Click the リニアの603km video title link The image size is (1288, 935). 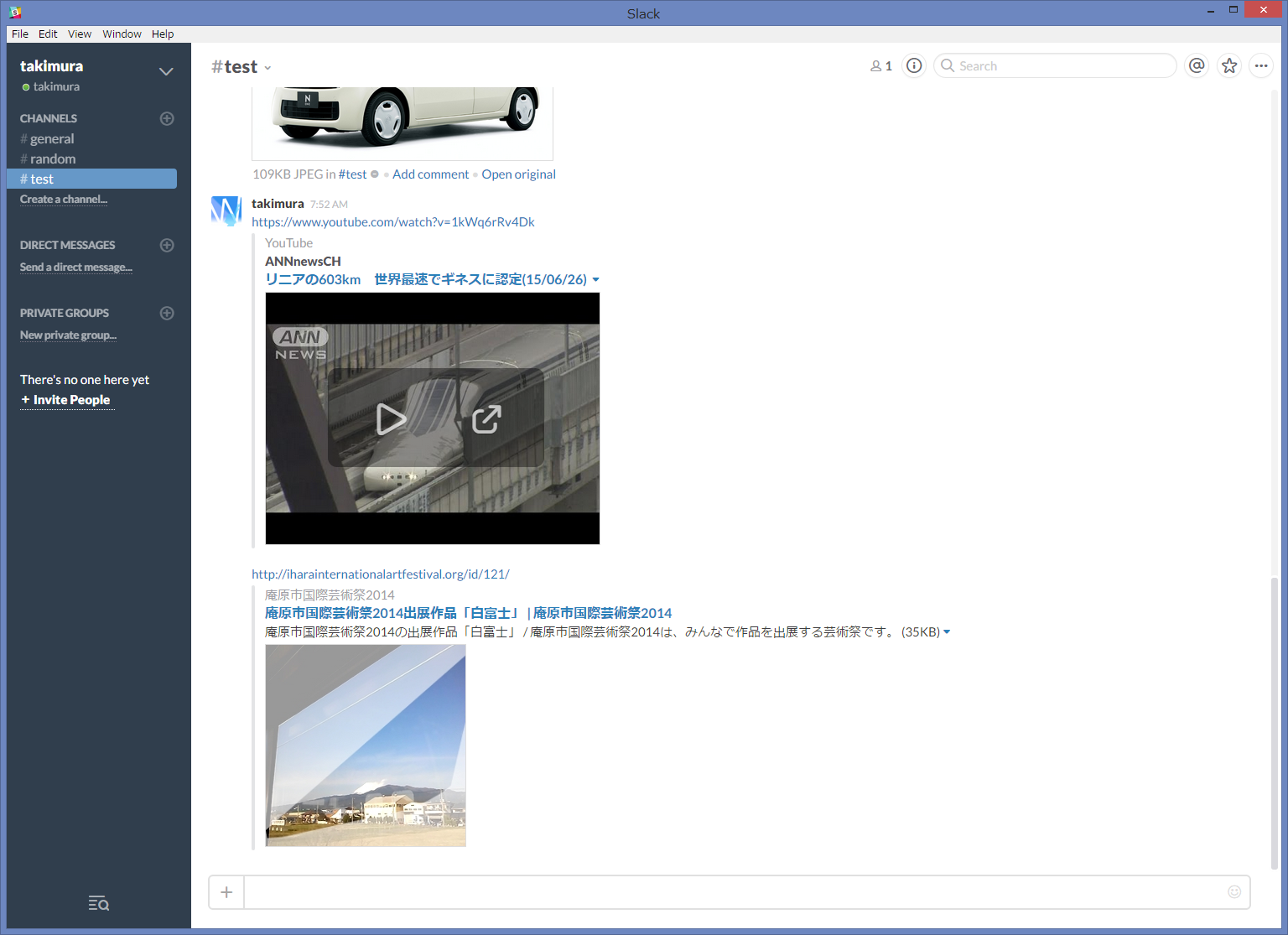click(x=426, y=279)
